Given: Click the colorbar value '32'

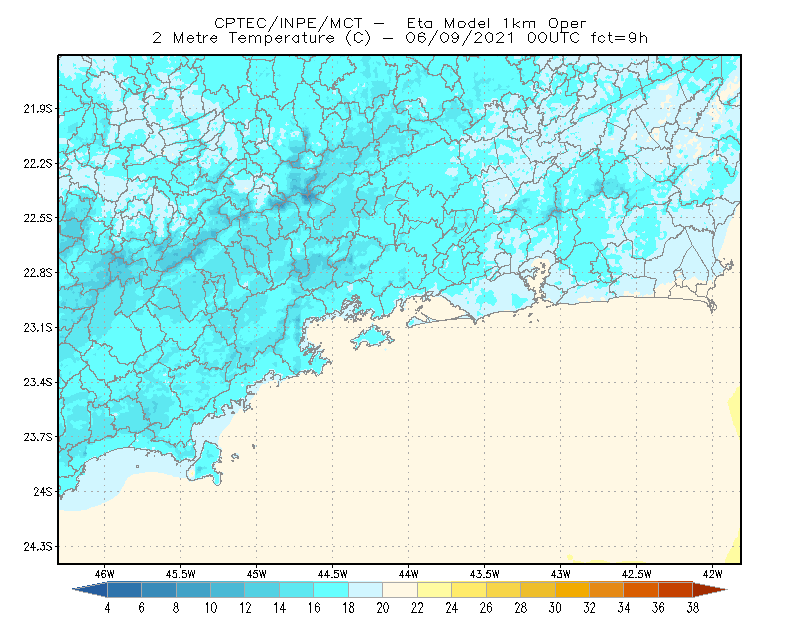Looking at the screenshot, I should 589,608.
